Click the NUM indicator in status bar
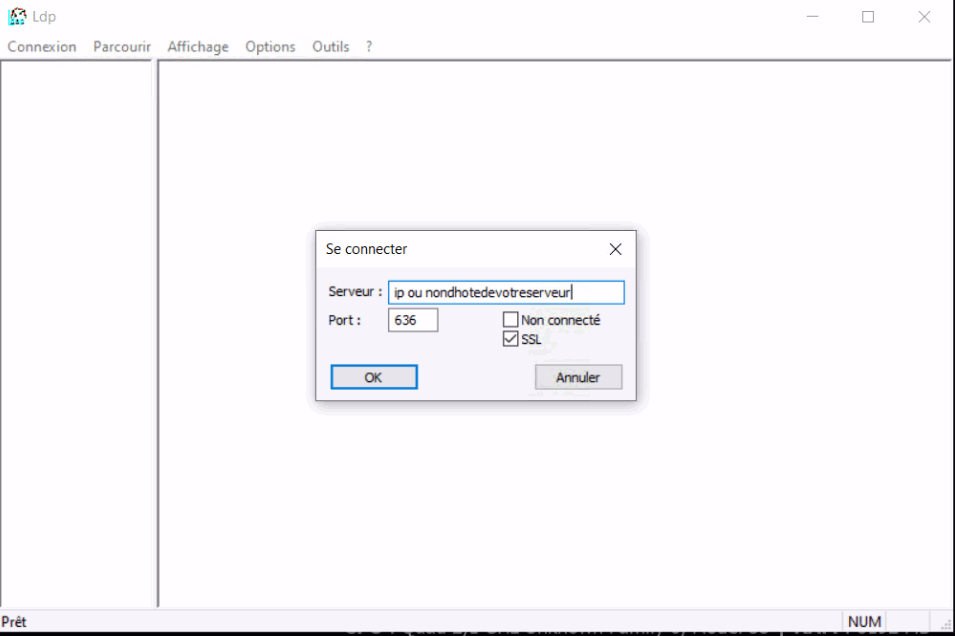The height and width of the screenshot is (636, 955). click(864, 622)
